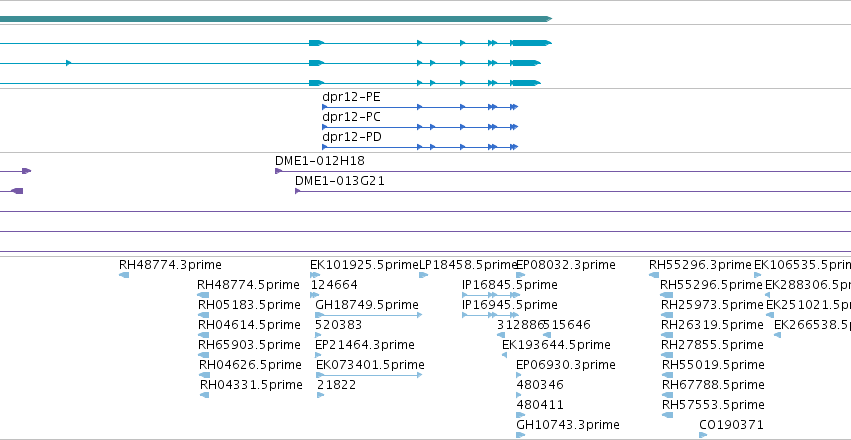The width and height of the screenshot is (851, 440).
Task: Click the EP06930.3prime EST label
Action: [x=566, y=365]
